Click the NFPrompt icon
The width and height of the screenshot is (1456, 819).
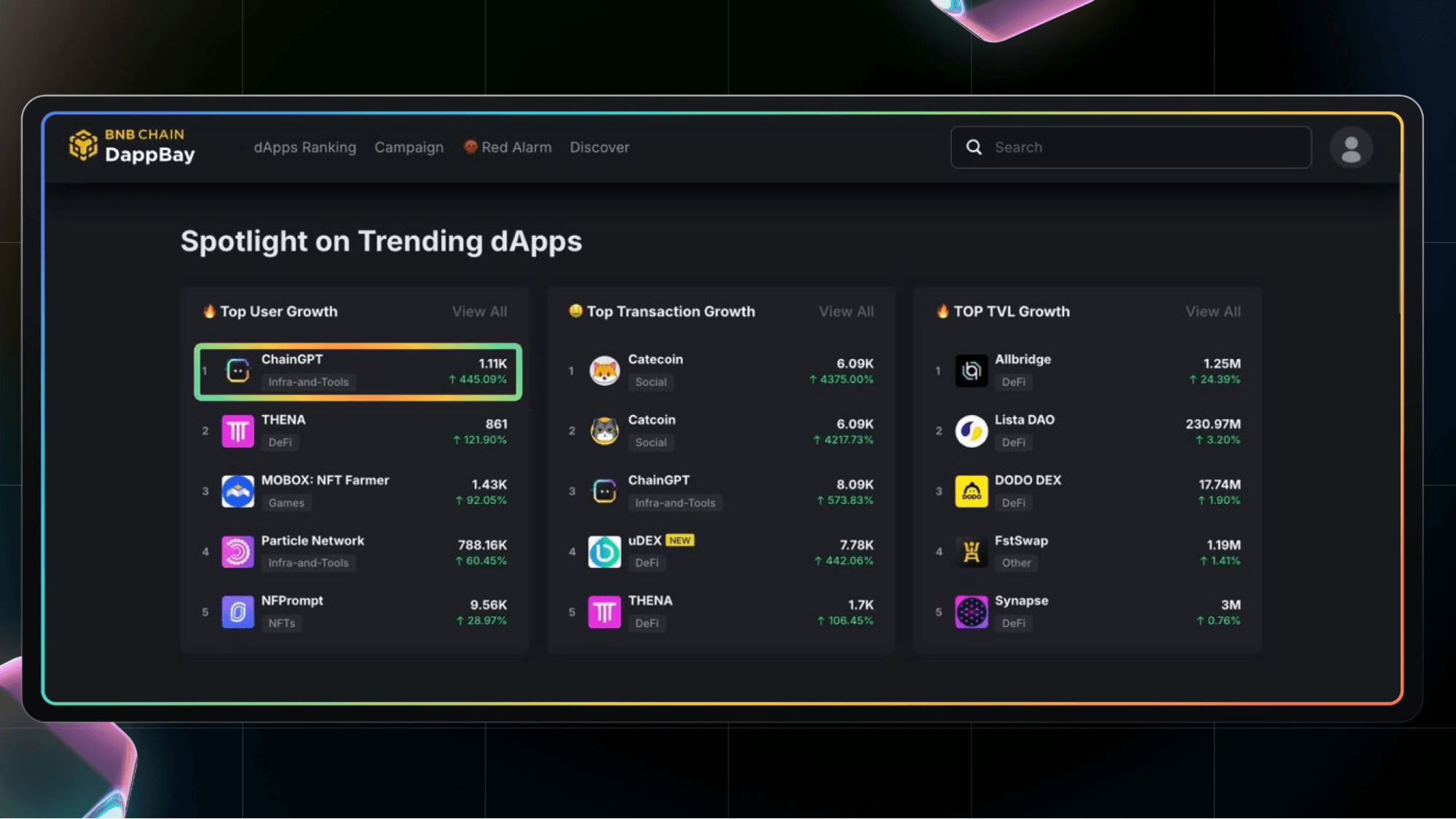coord(237,612)
